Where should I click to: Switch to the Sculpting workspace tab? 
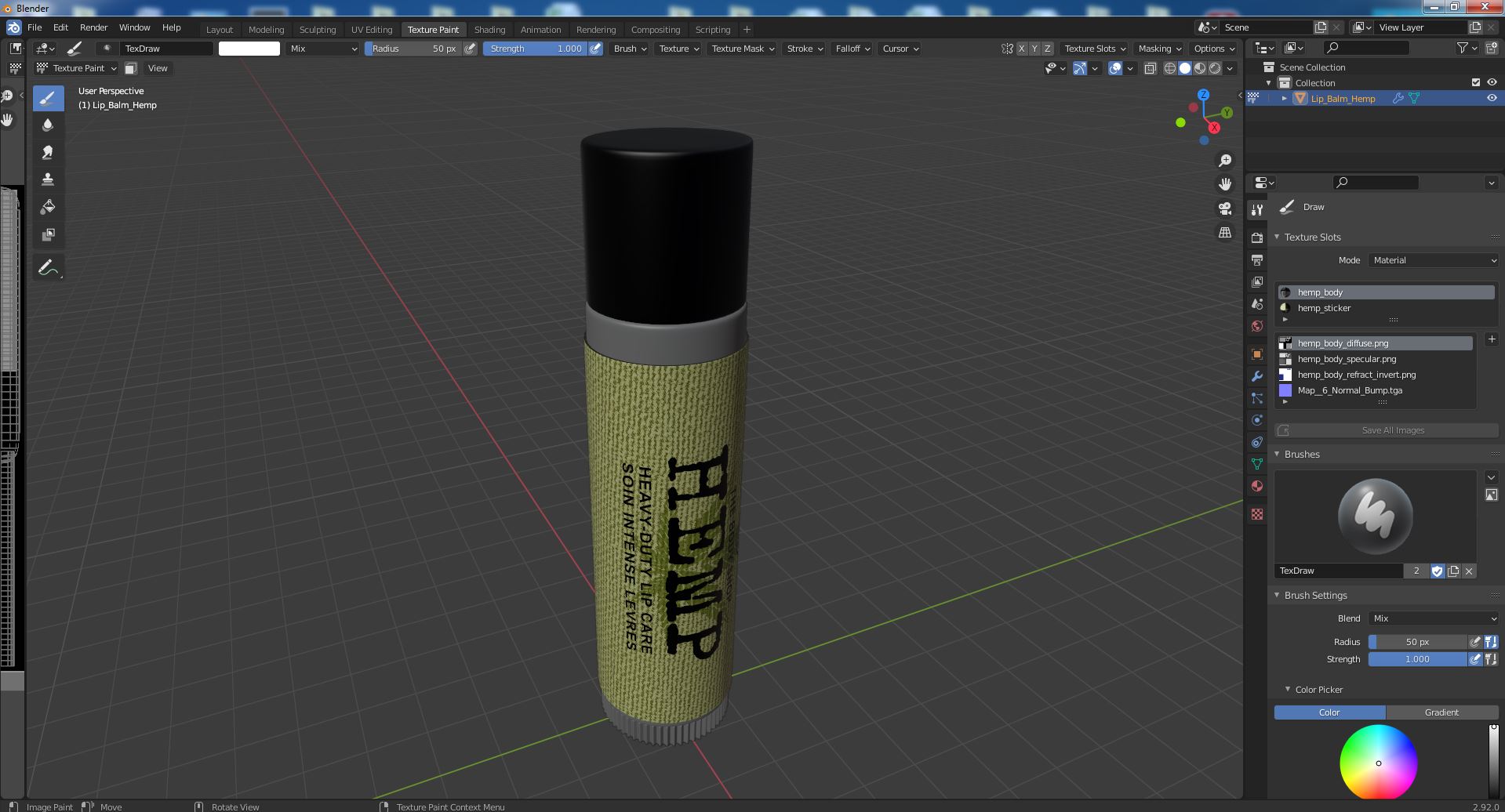click(318, 30)
